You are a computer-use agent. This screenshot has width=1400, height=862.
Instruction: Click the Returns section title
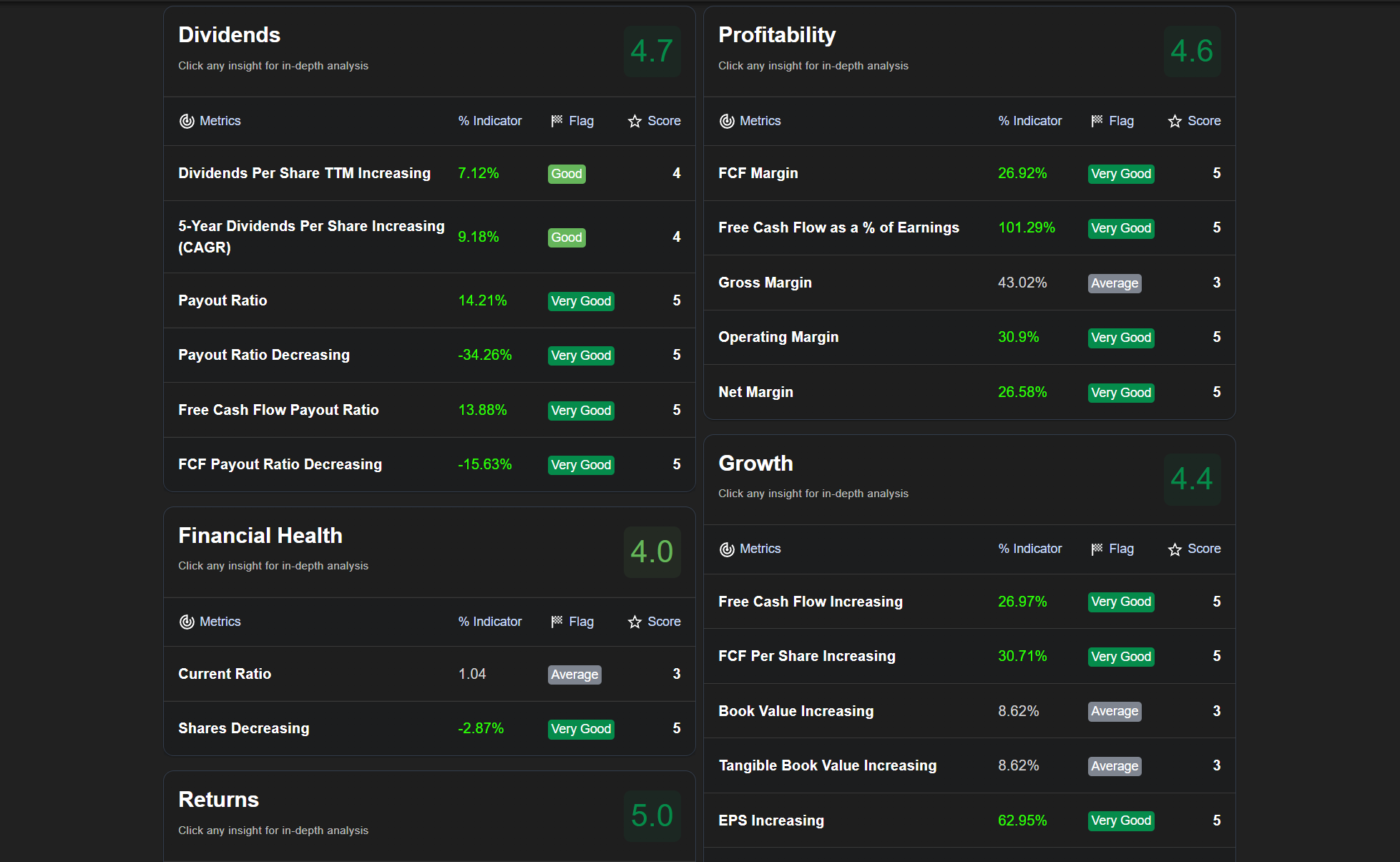(218, 800)
